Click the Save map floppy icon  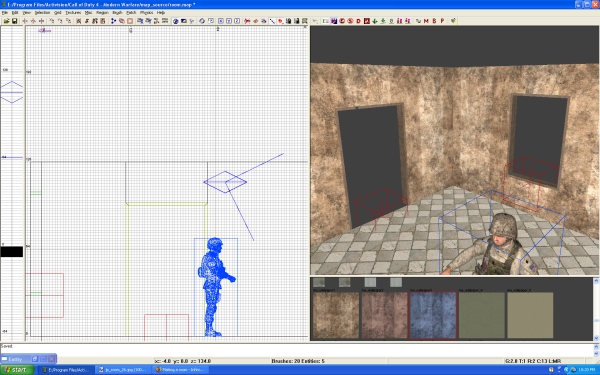point(15,21)
